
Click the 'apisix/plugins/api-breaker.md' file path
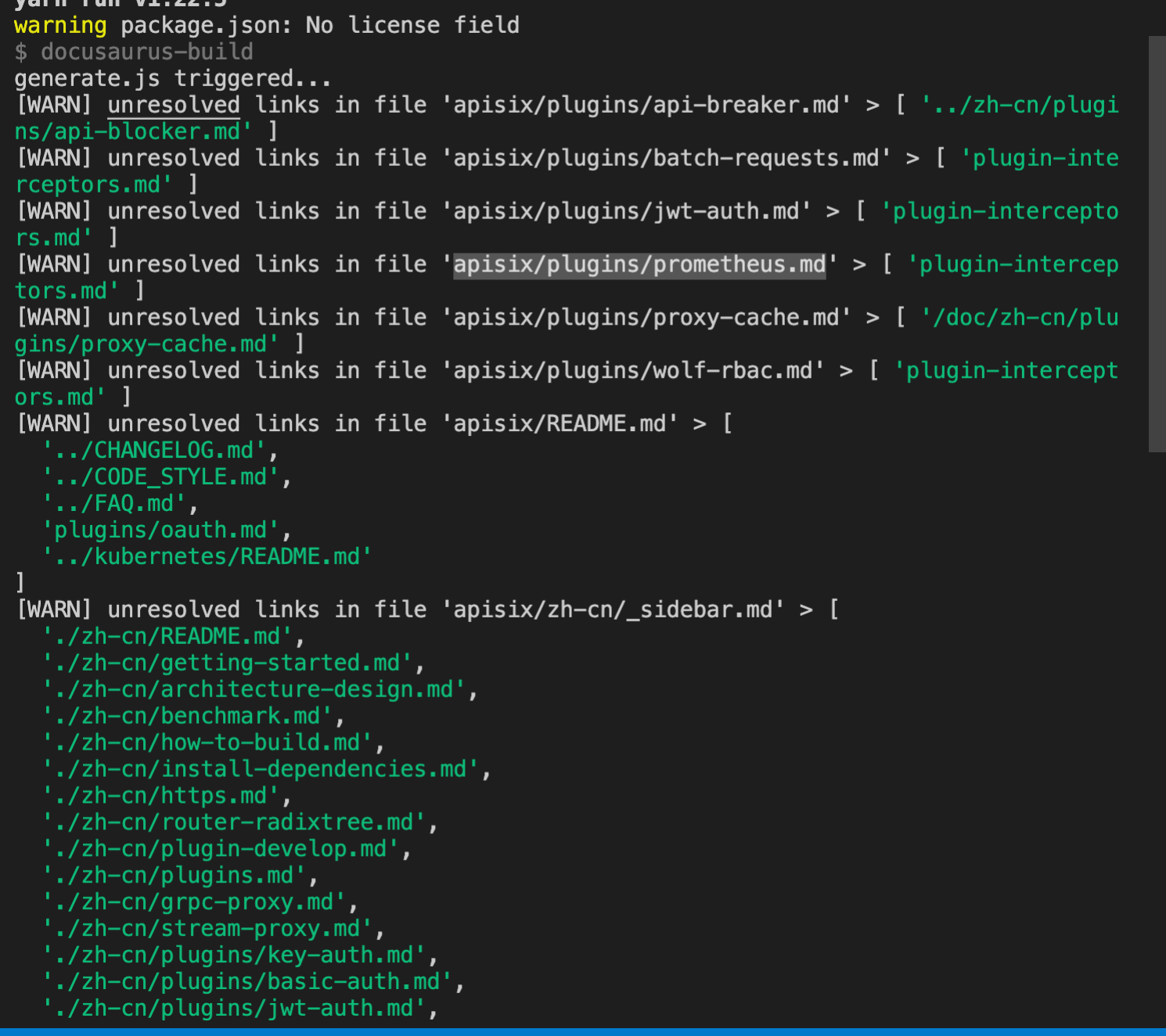coord(646,105)
